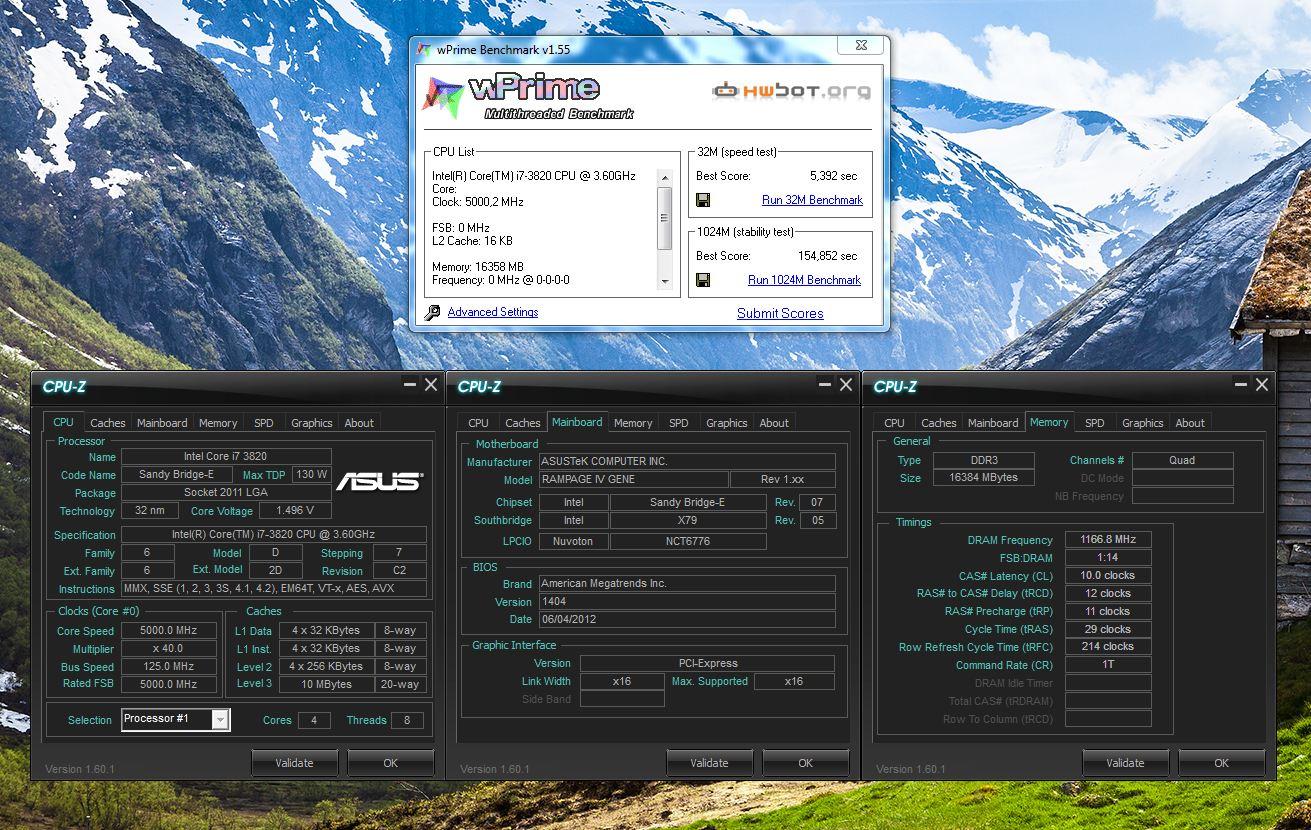The height and width of the screenshot is (830, 1311).
Task: Click Validate in the CPU-Z Mainboard window
Action: [709, 762]
